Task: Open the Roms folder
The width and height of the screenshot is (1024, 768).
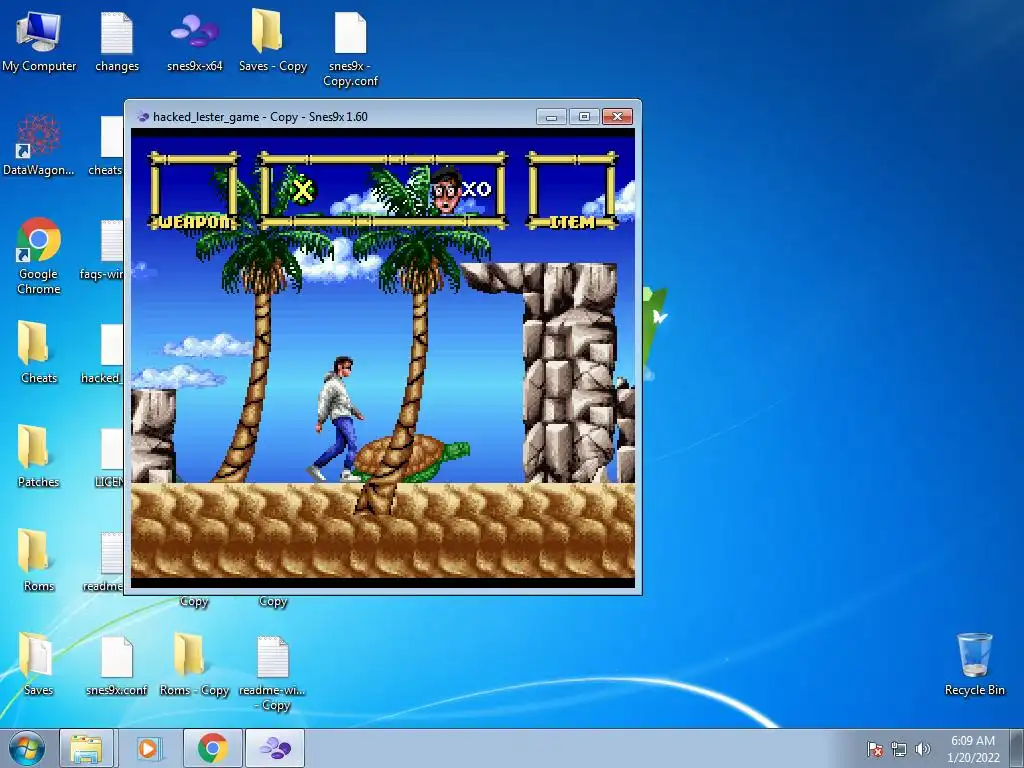Action: (39, 560)
